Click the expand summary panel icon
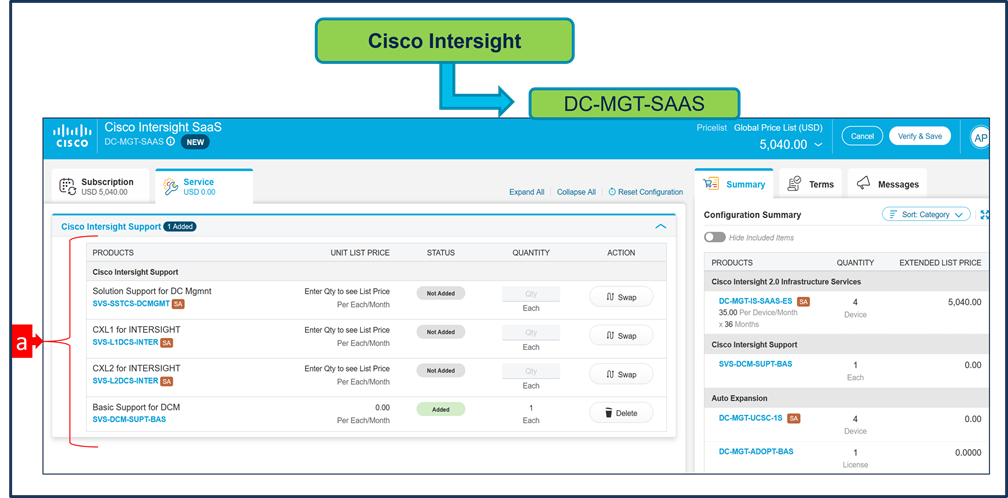1008x498 pixels. coord(985,215)
